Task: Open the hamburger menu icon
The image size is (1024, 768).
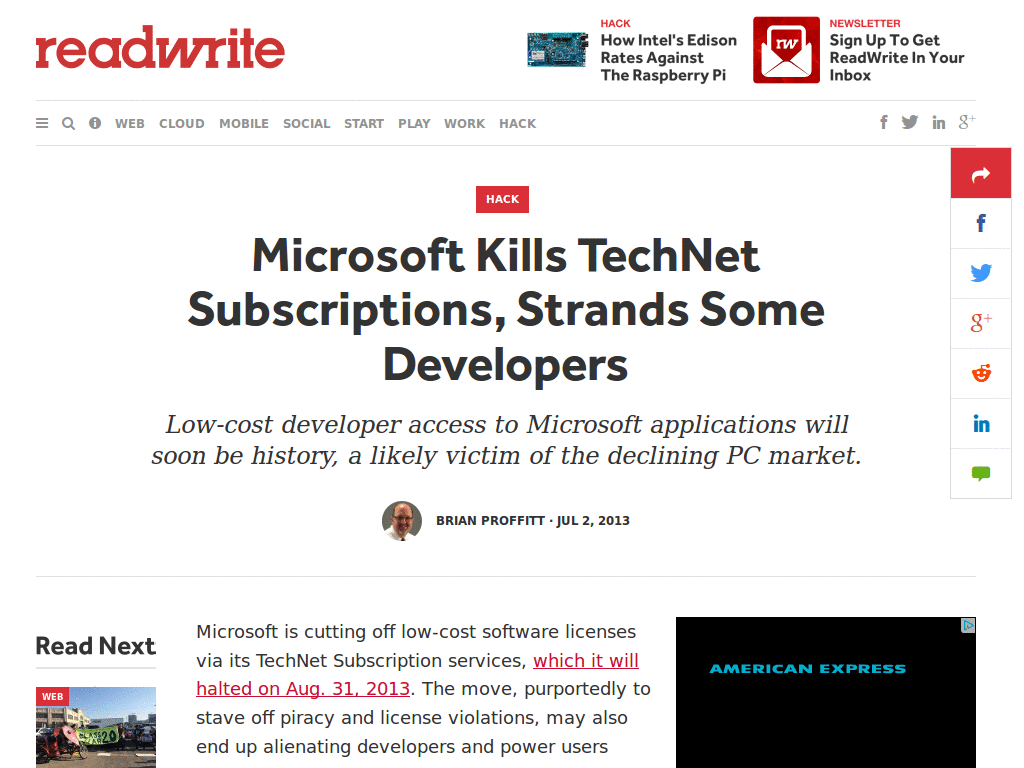Action: [42, 123]
